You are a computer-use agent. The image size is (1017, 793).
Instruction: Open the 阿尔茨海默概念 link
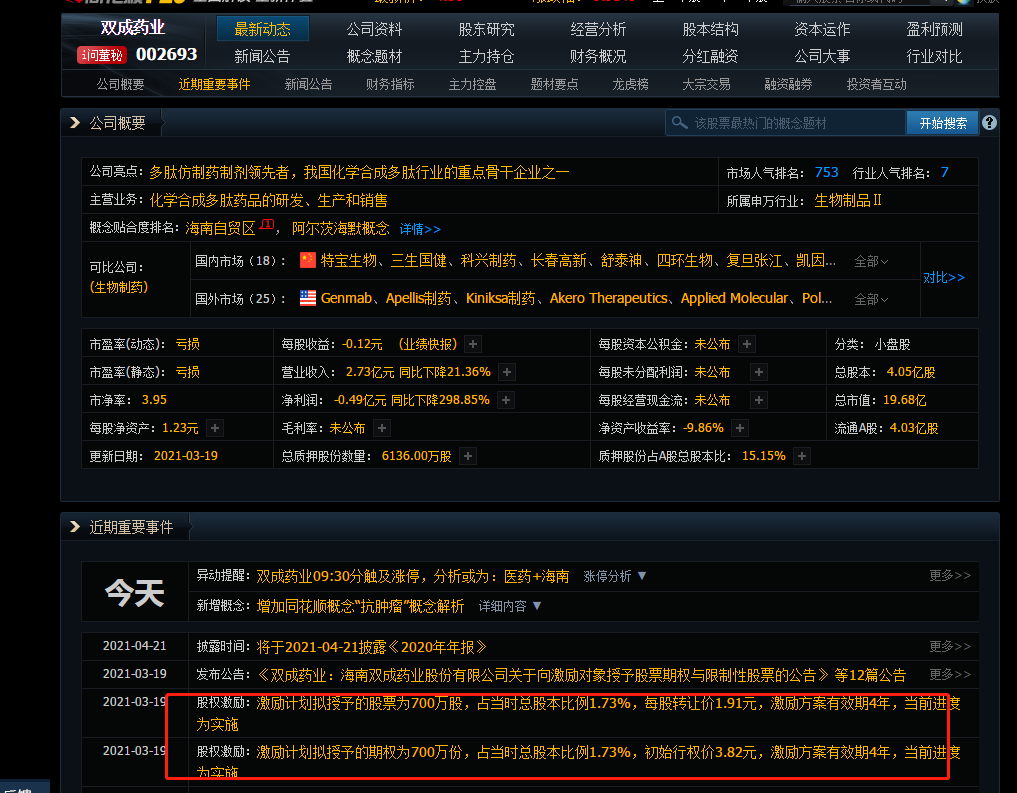[x=341, y=228]
